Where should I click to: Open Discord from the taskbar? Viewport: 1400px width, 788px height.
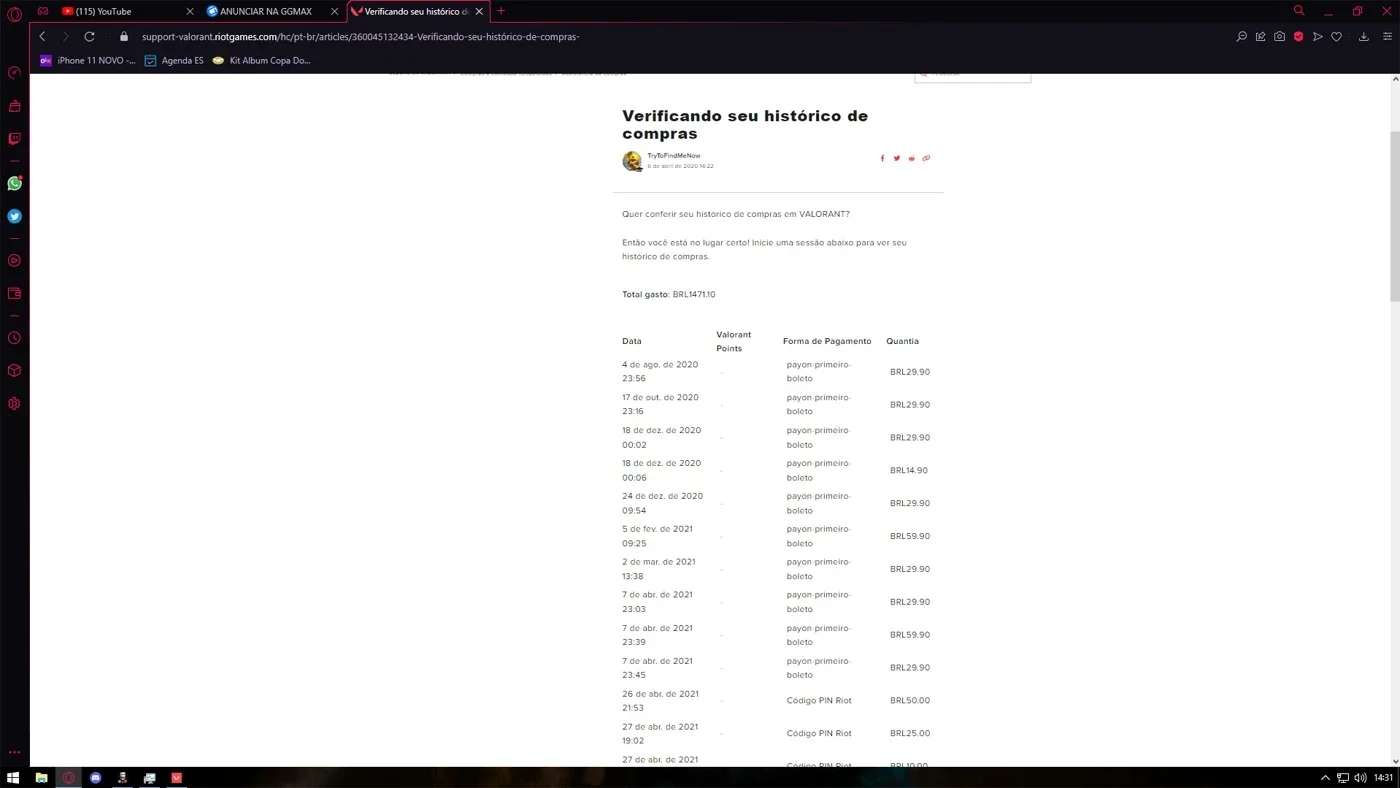pos(95,777)
